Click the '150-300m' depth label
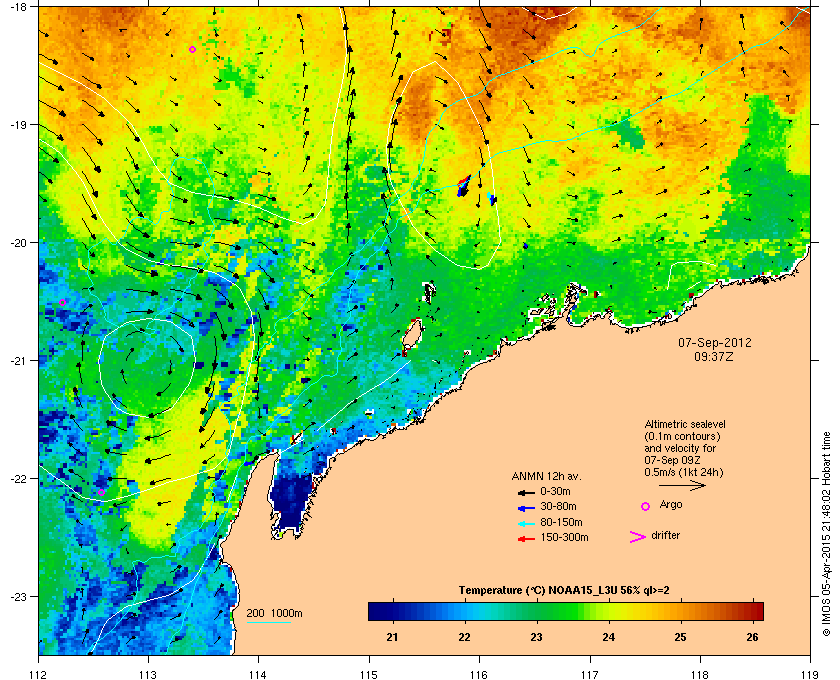The height and width of the screenshot is (680, 840). [564, 537]
